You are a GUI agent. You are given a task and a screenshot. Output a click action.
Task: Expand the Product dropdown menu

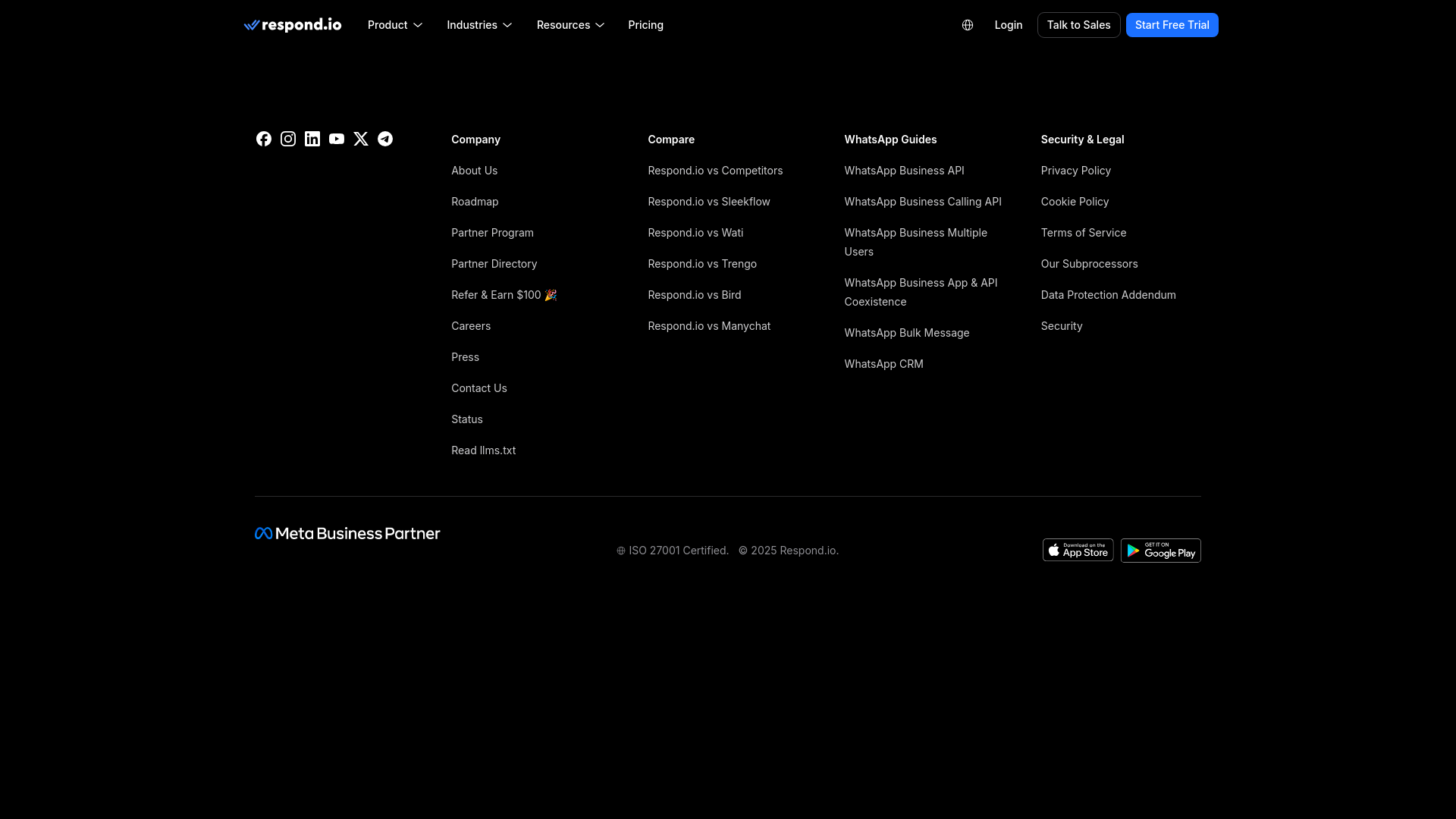395,25
